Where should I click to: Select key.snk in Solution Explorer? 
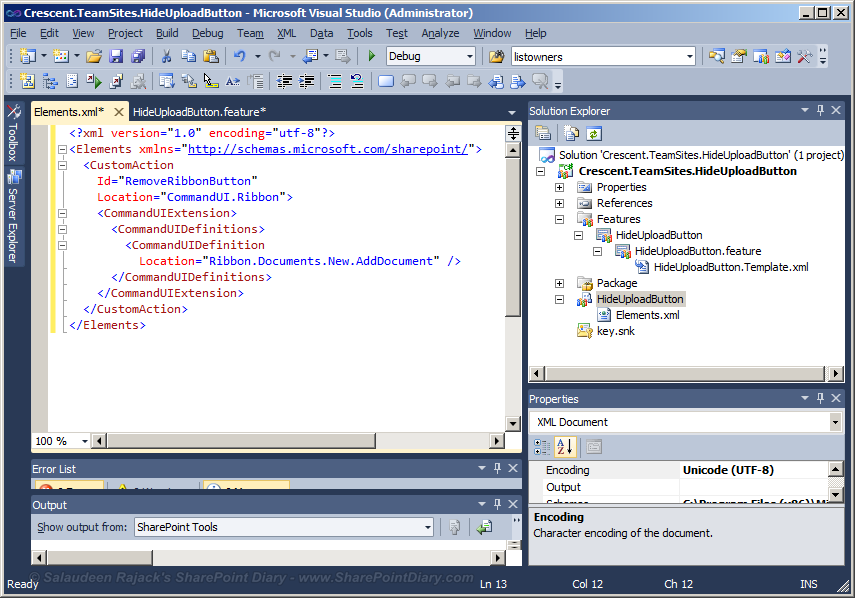coord(616,331)
